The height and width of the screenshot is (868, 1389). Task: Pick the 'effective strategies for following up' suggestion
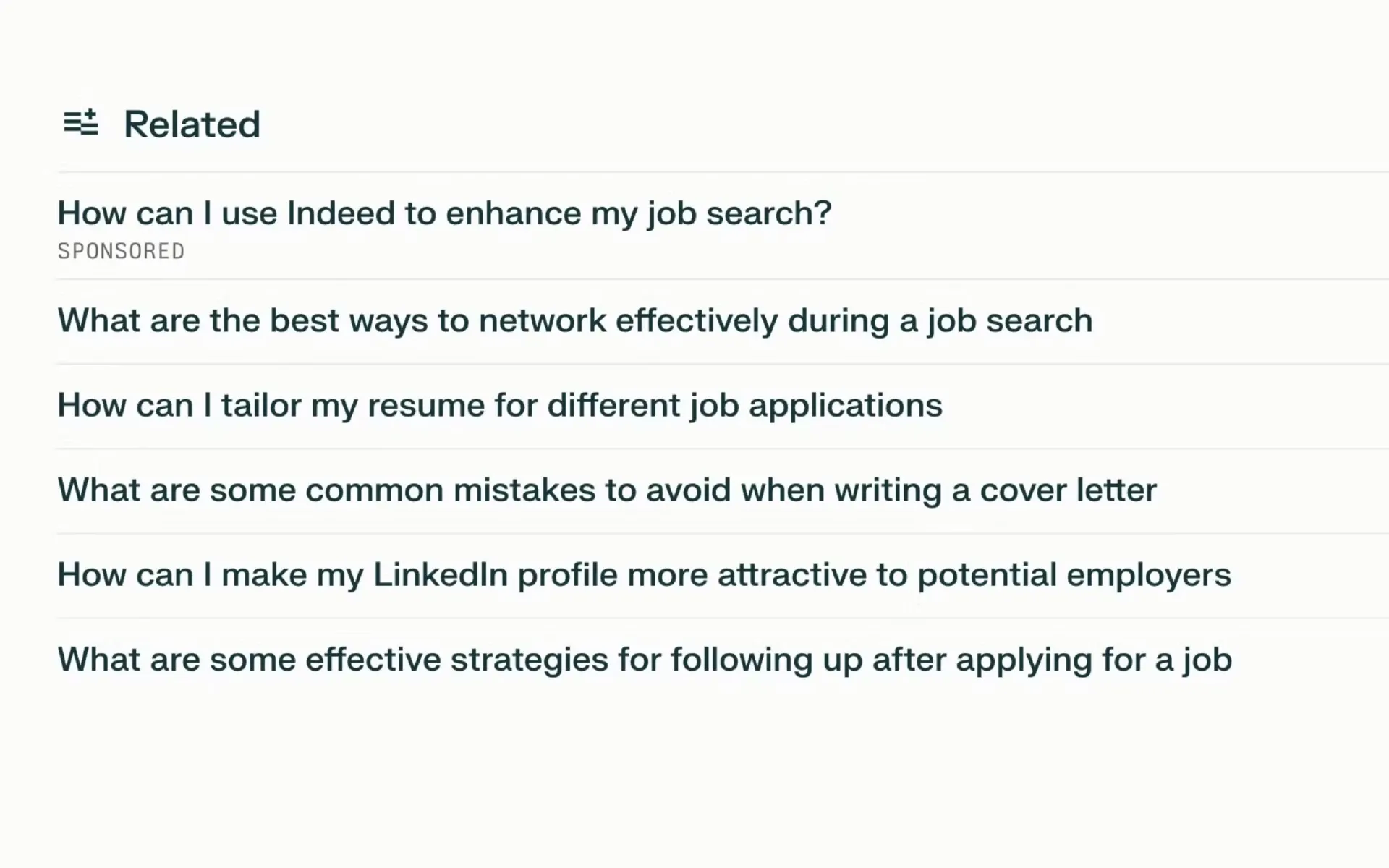tap(645, 660)
